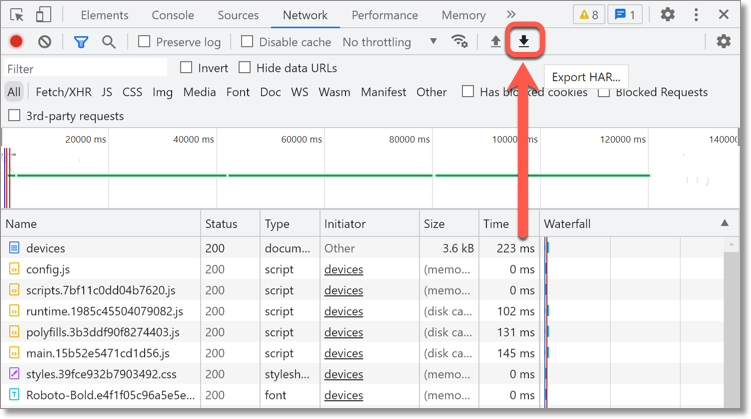Filter by Fetch/XHR requests
Viewport: 751px width, 419px height.
(x=64, y=92)
